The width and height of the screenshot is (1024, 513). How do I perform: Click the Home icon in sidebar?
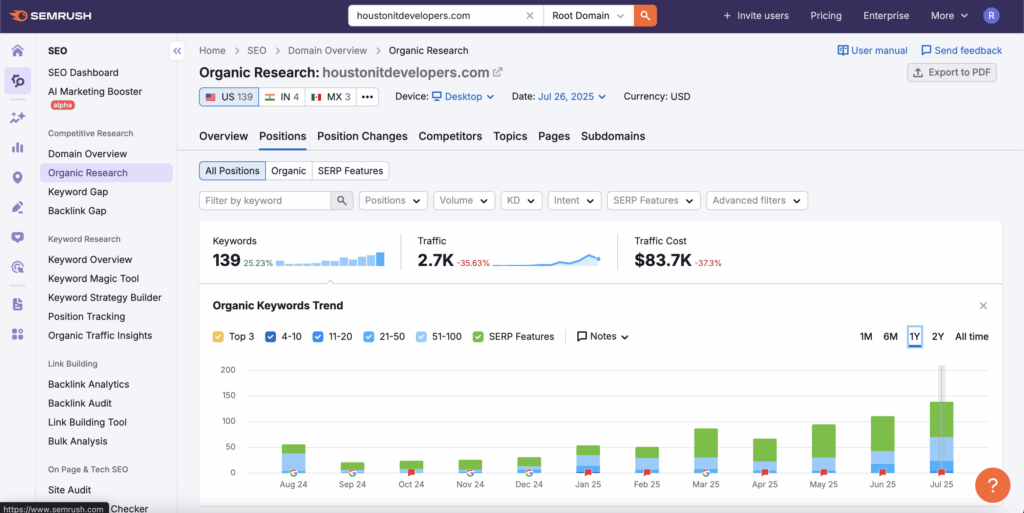click(x=18, y=51)
